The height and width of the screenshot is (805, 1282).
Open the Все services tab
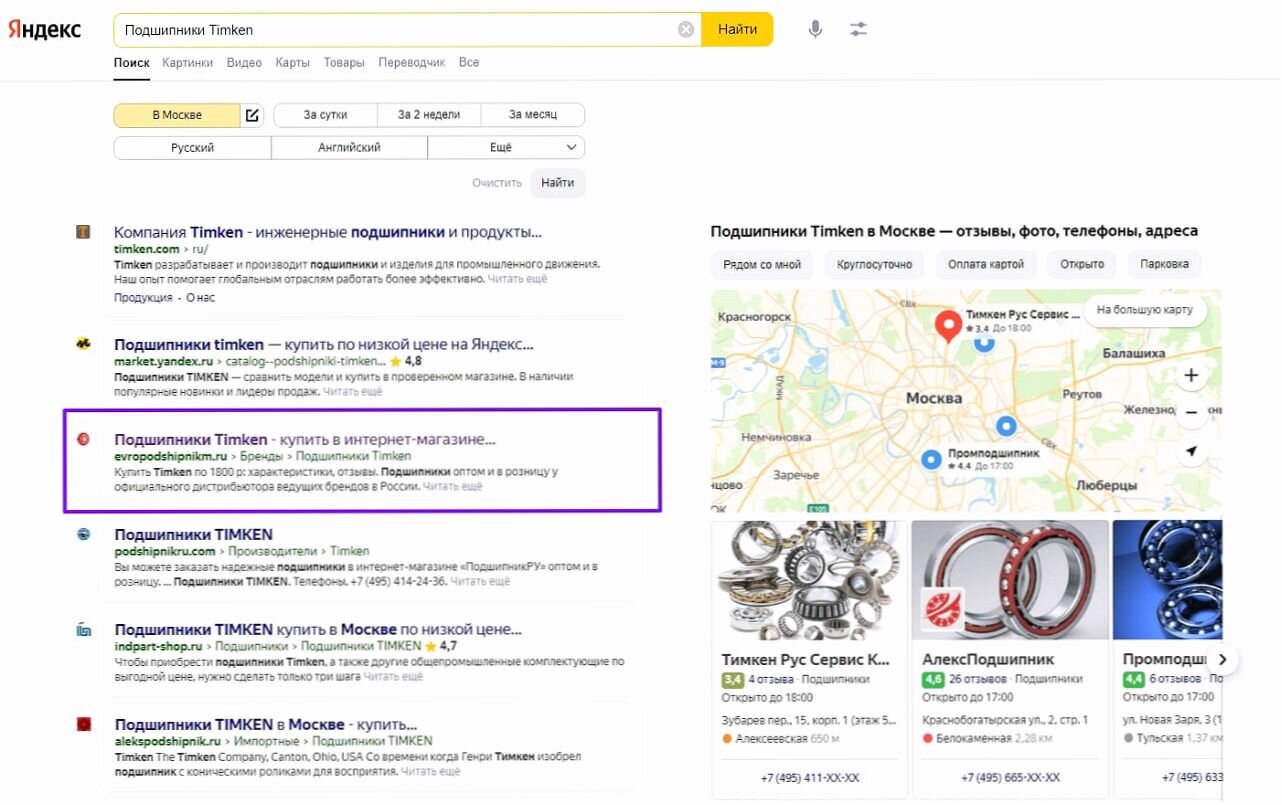(x=469, y=62)
